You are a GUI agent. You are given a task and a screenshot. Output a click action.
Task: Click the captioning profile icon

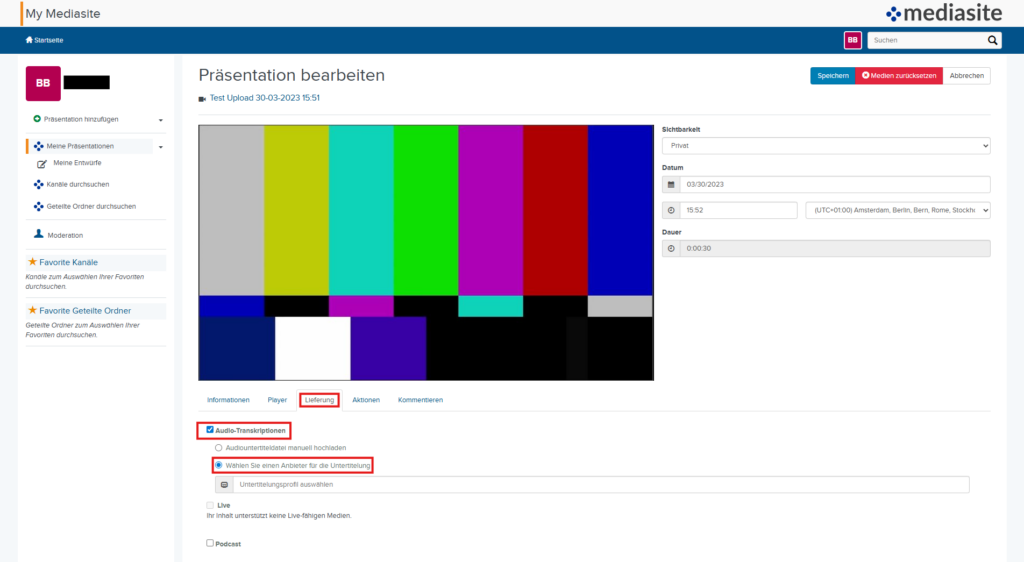click(x=224, y=485)
